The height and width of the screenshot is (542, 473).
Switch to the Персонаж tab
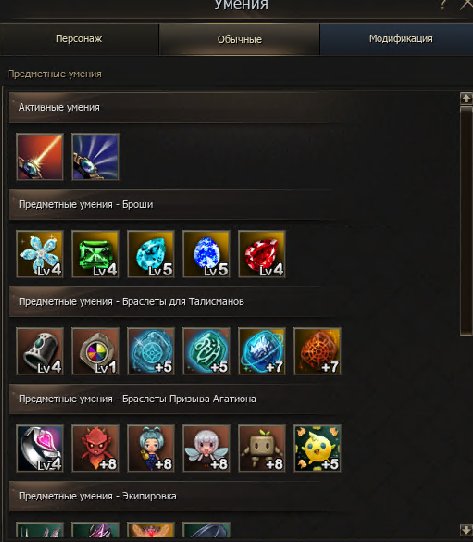click(x=79, y=39)
